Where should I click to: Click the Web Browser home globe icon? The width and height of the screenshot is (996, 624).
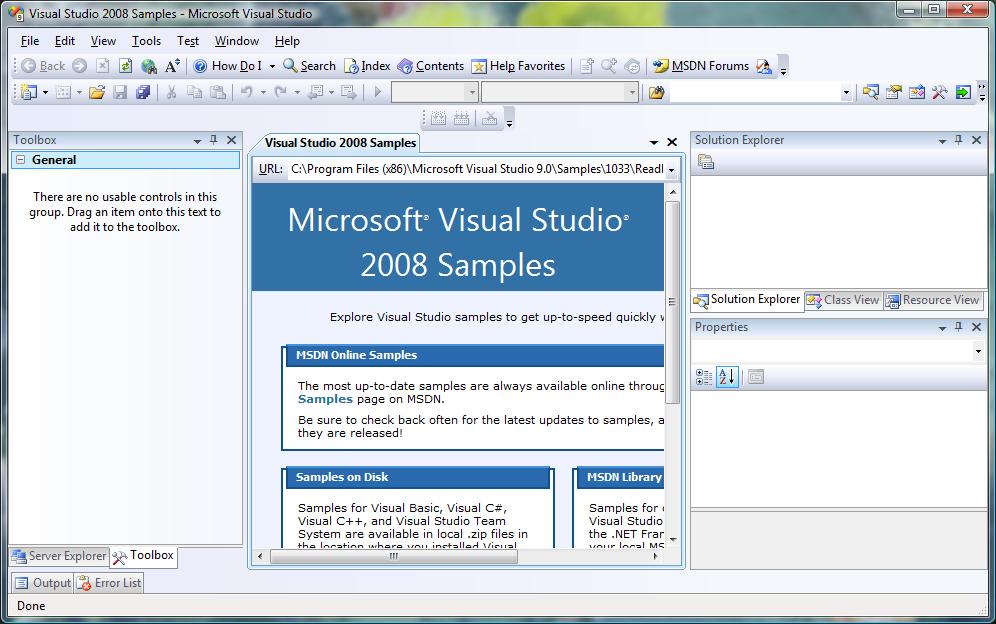(149, 66)
